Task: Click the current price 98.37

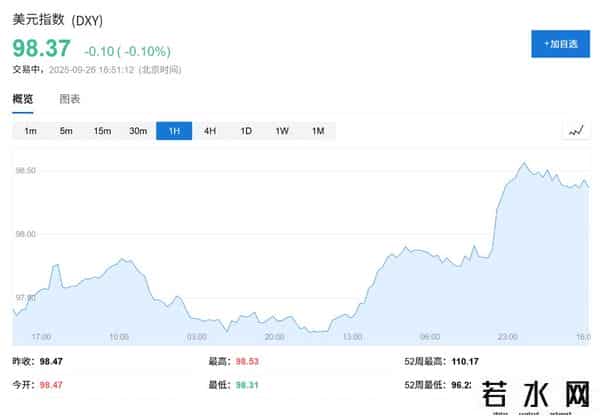Action: point(41,49)
